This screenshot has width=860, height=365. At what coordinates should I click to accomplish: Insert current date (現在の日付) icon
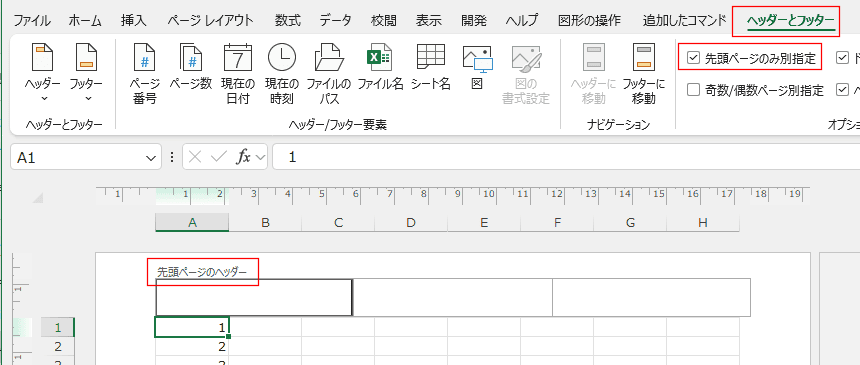tap(237, 74)
